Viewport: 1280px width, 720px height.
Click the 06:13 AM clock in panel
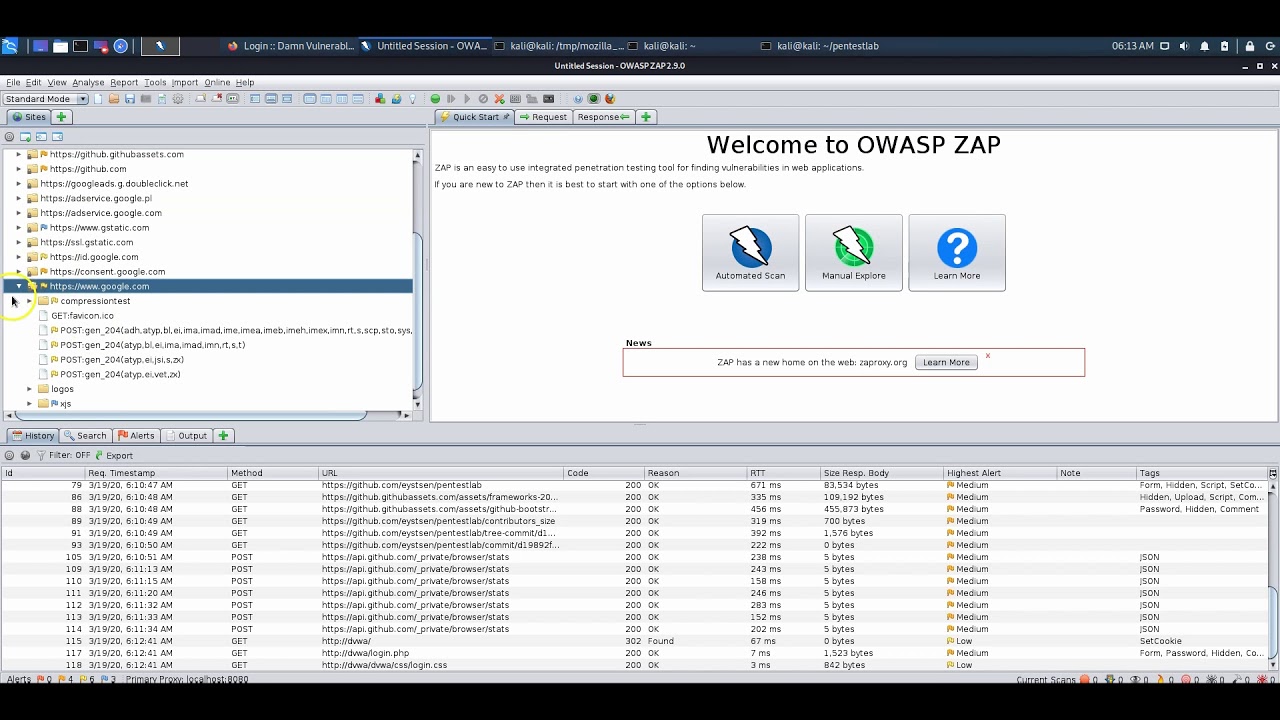1132,46
